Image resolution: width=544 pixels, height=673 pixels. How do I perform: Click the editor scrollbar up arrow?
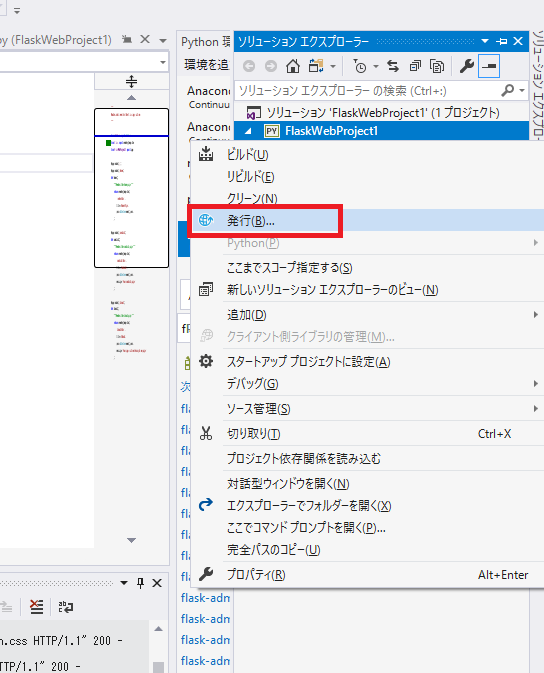[x=131, y=98]
